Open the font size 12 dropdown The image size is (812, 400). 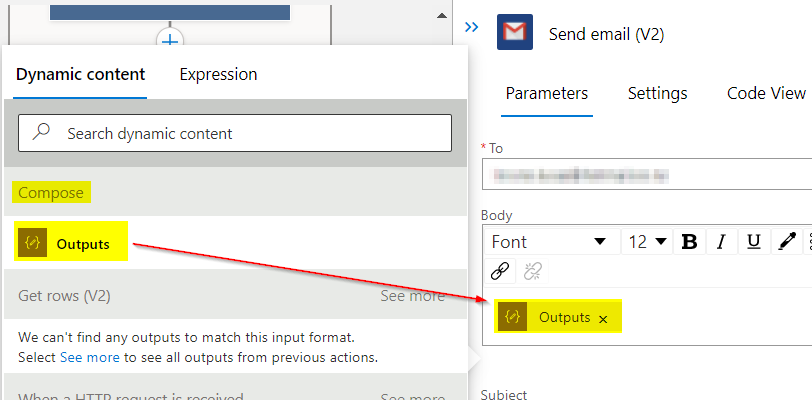pos(647,241)
